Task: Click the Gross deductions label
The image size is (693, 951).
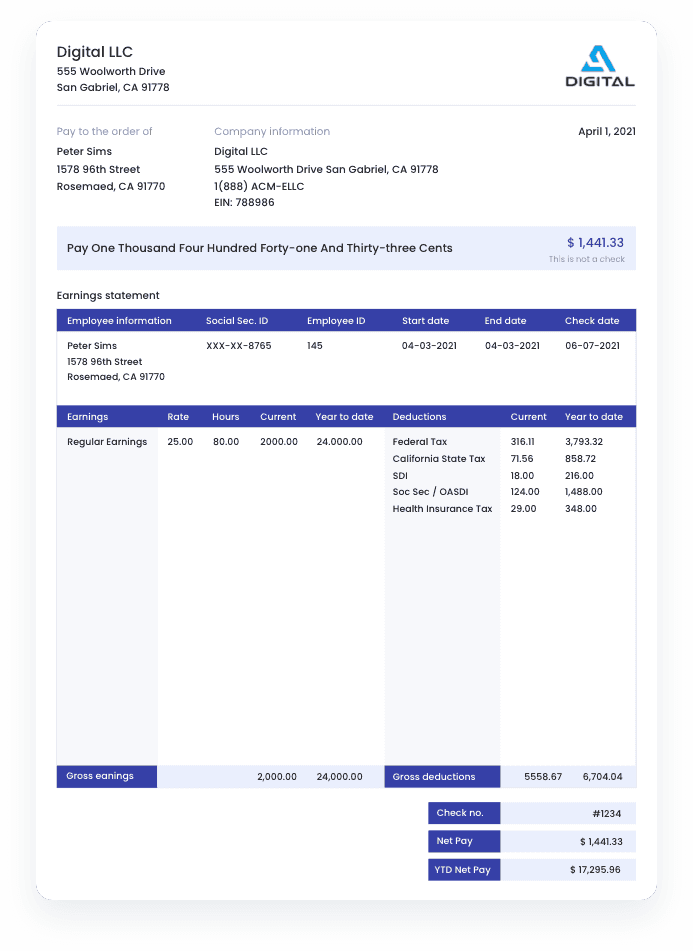Action: [x=433, y=777]
